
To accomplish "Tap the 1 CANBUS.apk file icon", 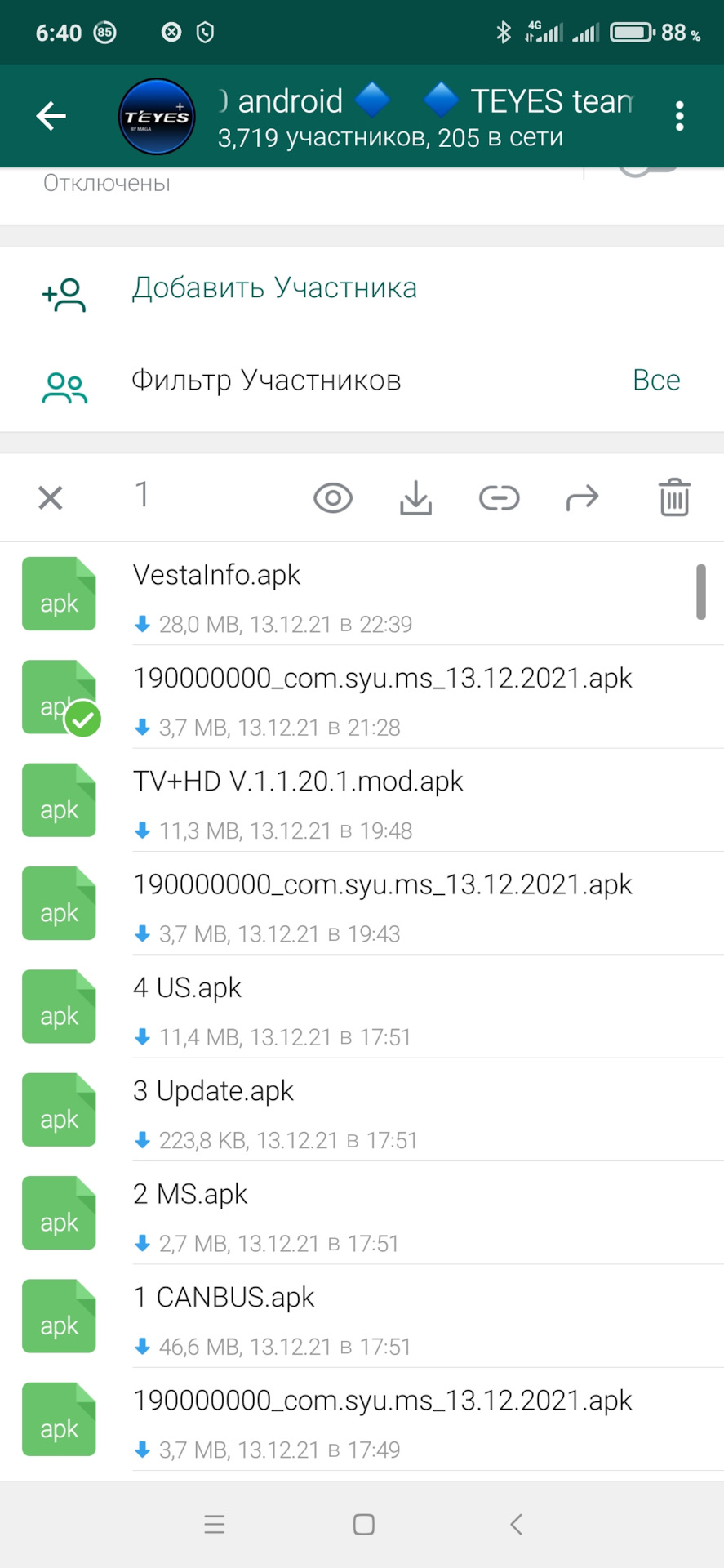I will [x=59, y=1316].
